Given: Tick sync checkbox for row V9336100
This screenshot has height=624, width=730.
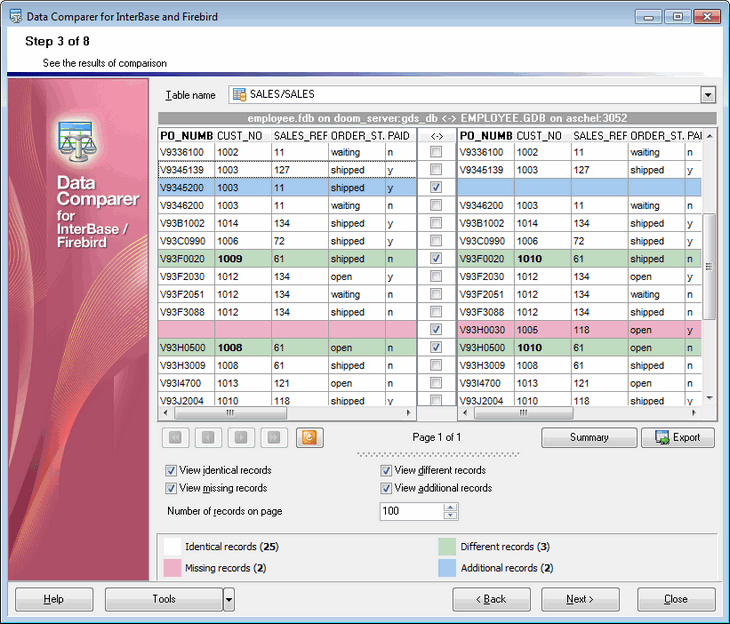Looking at the screenshot, I should click(x=436, y=152).
